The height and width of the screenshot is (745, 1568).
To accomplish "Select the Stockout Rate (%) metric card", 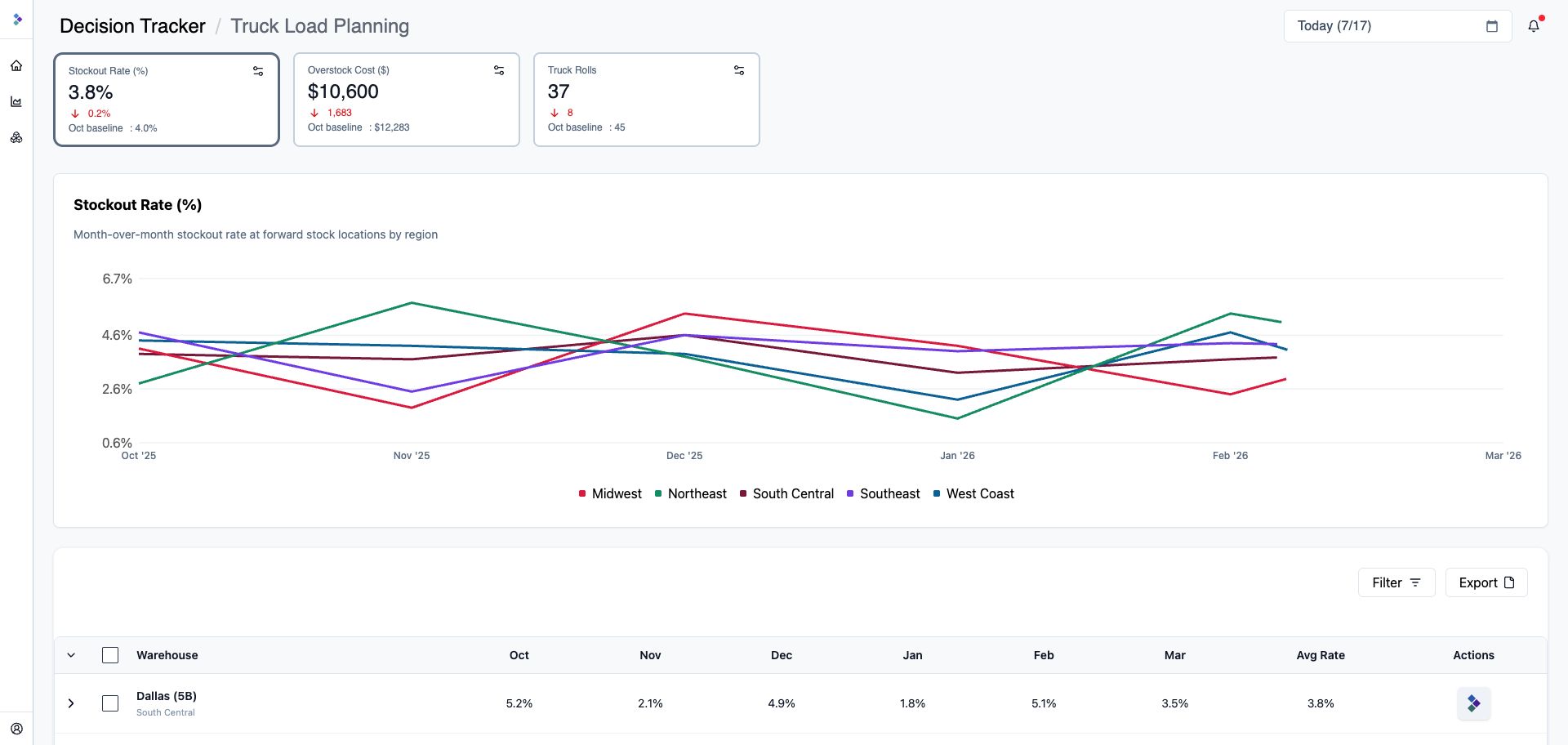I will click(167, 100).
